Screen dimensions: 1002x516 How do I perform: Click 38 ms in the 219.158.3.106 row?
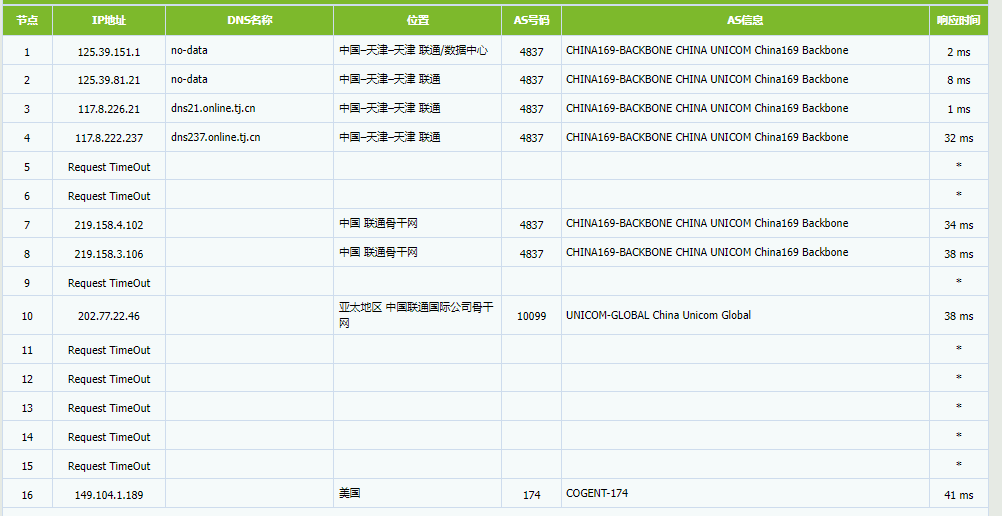[x=959, y=254]
